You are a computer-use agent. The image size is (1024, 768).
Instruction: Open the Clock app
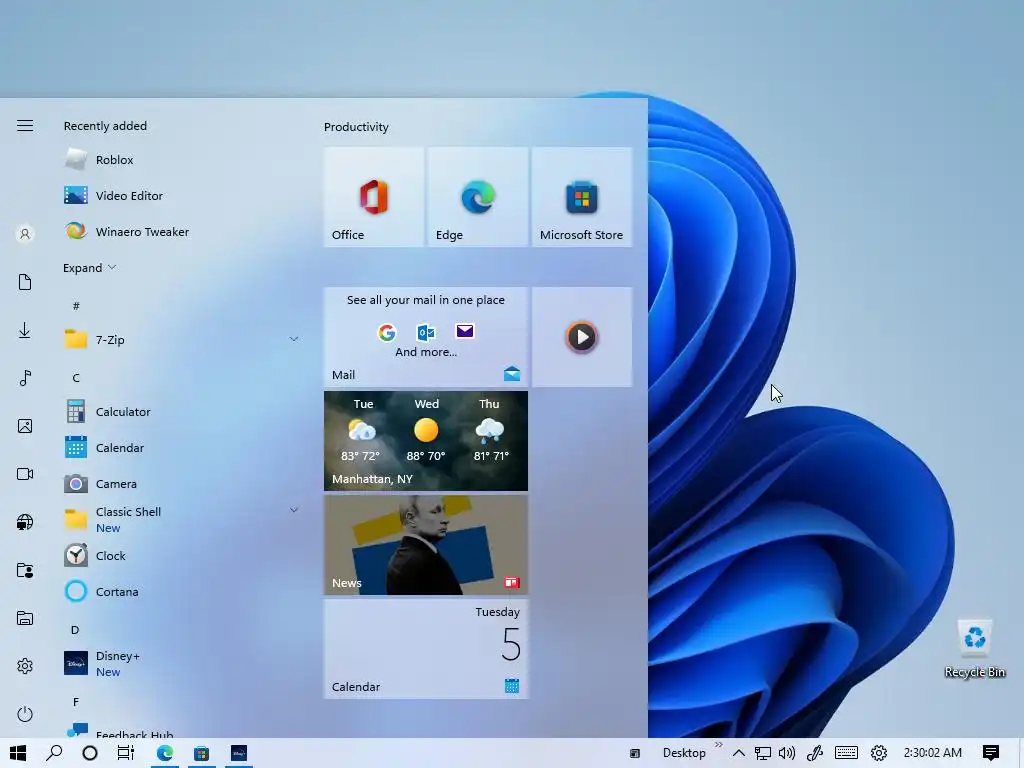click(181, 556)
